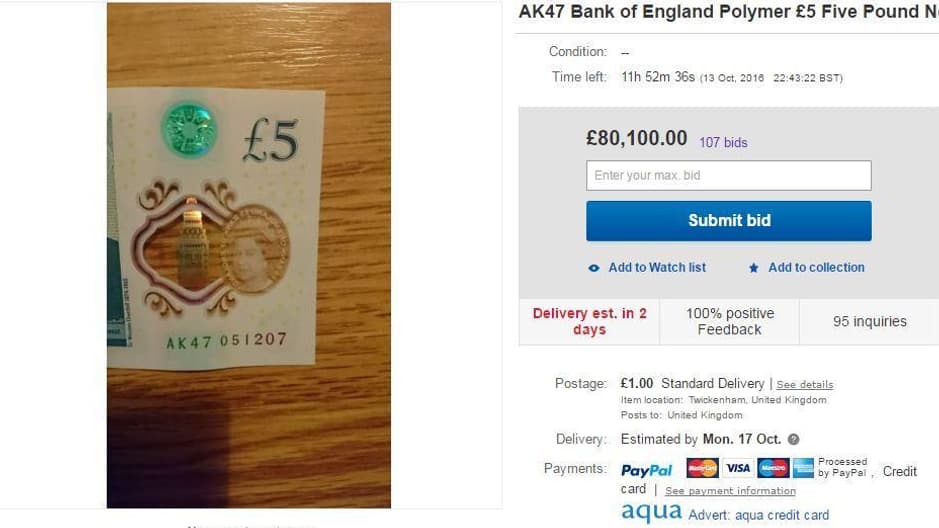The width and height of the screenshot is (939, 528).
Task: View See payment information link
Action: click(730, 491)
